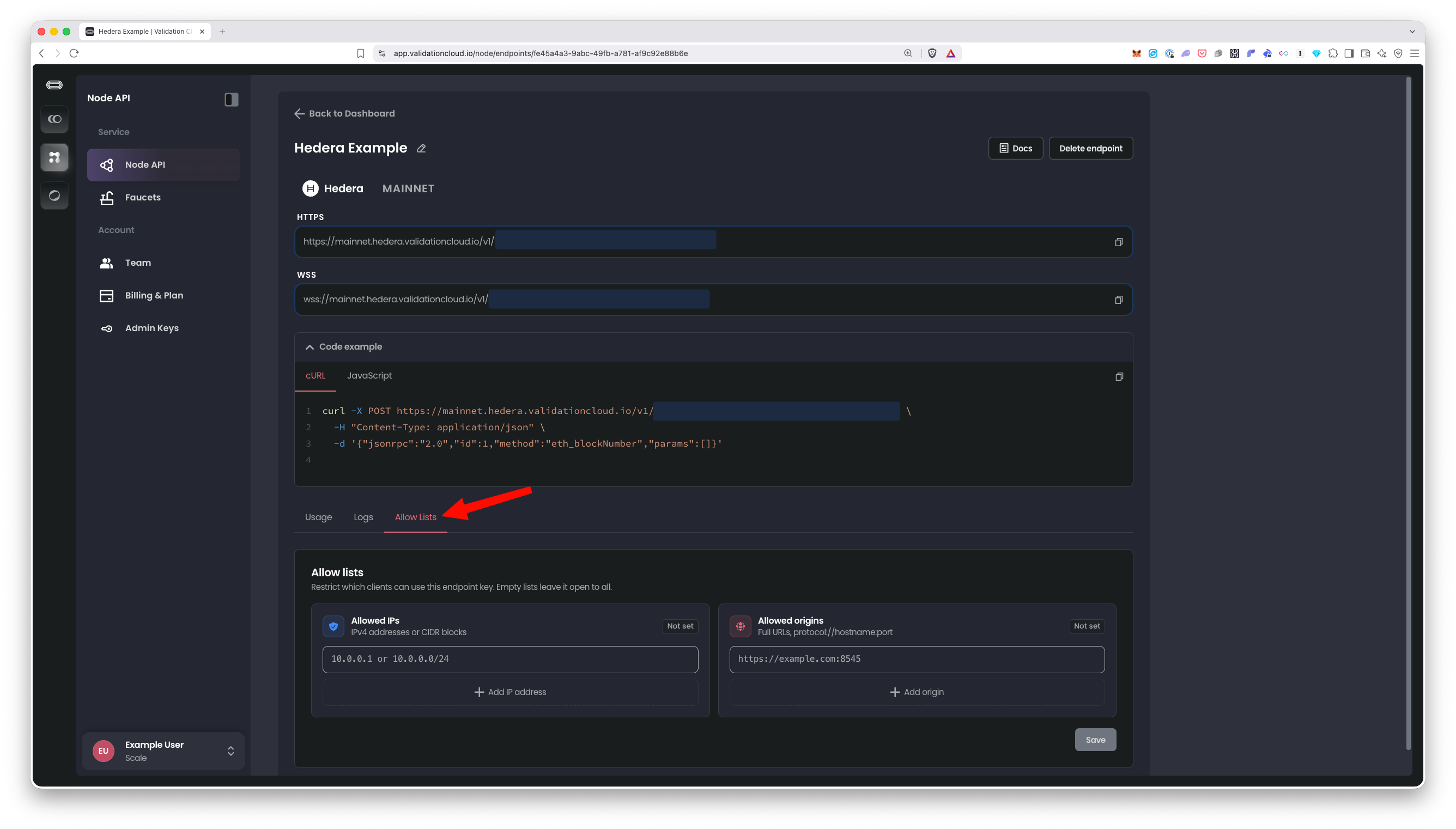Open the infinity-shaped sidebar service icon

click(x=54, y=119)
